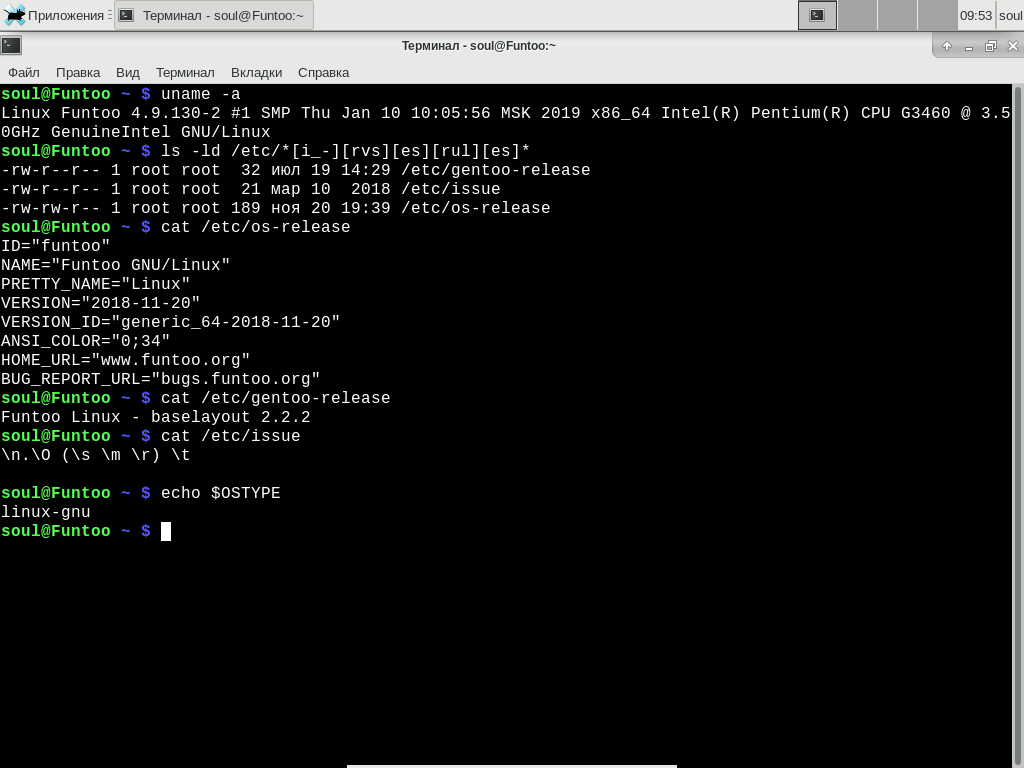Open the Вид menu

coord(128,72)
